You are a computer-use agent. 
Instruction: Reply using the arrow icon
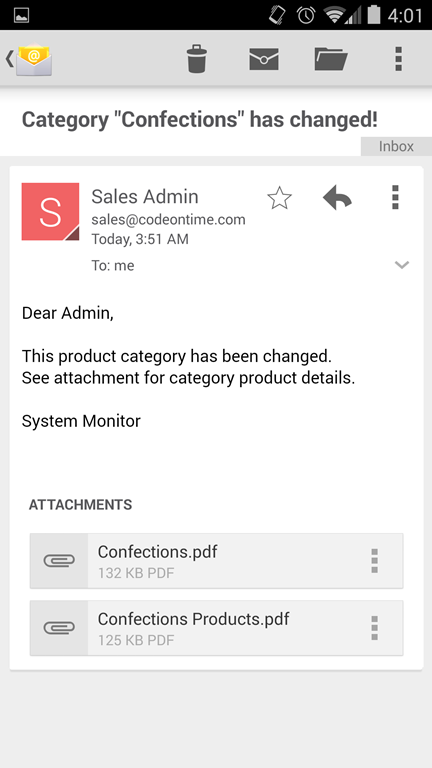pyautogui.click(x=337, y=198)
